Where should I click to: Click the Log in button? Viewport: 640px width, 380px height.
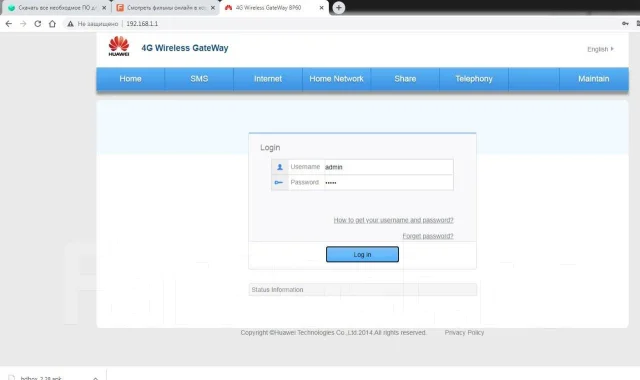[x=362, y=254]
